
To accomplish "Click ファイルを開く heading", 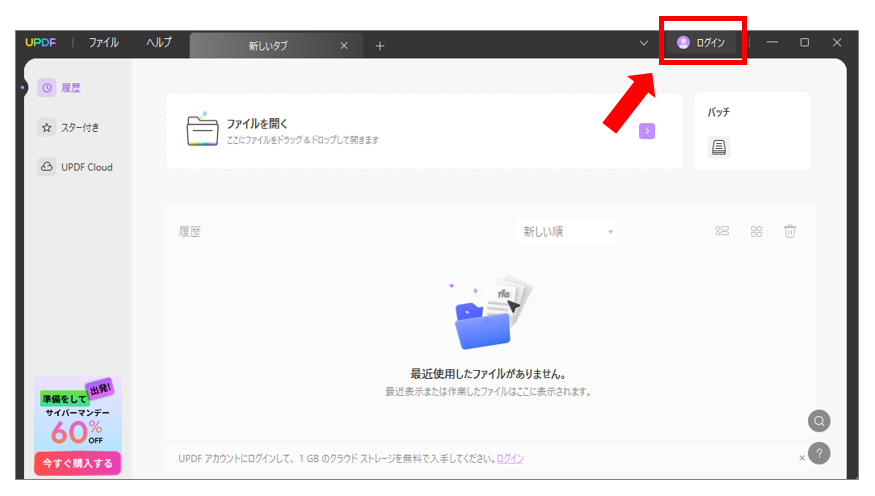I will (x=257, y=123).
